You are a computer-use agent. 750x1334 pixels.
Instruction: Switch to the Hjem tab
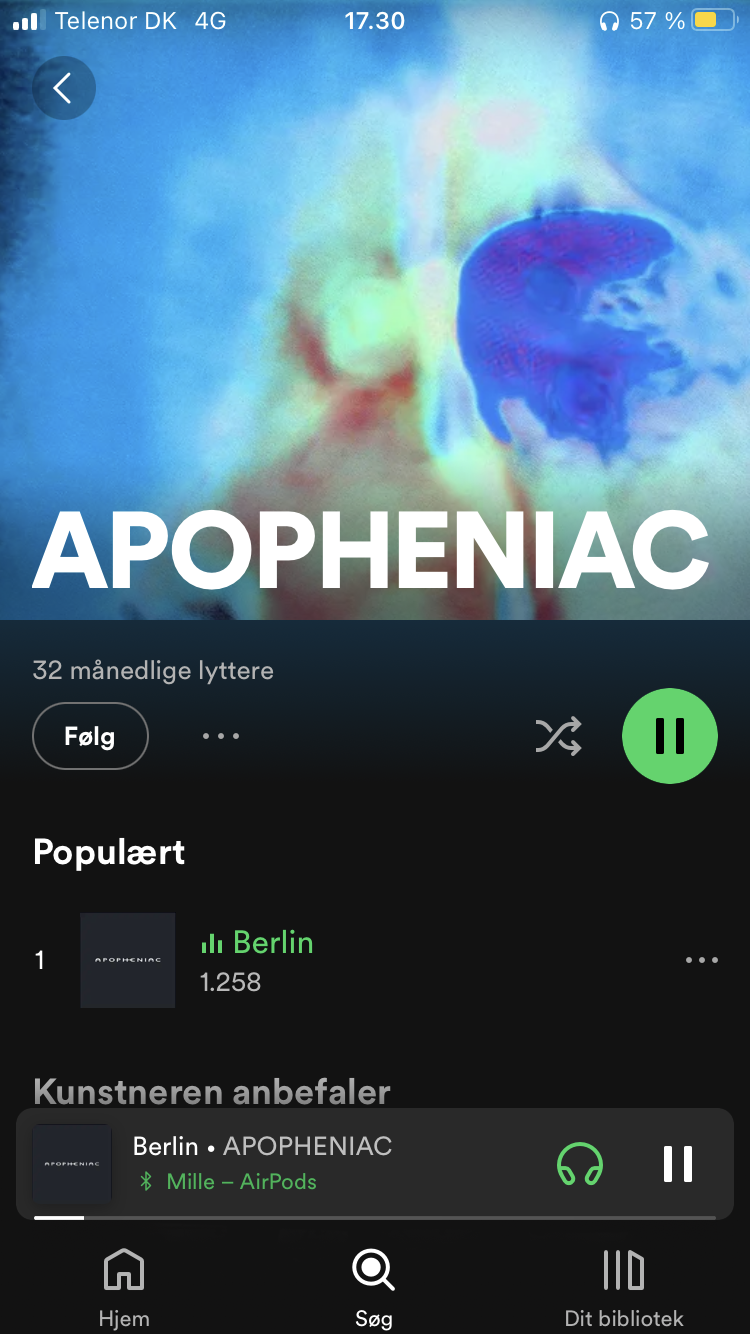(x=124, y=1289)
